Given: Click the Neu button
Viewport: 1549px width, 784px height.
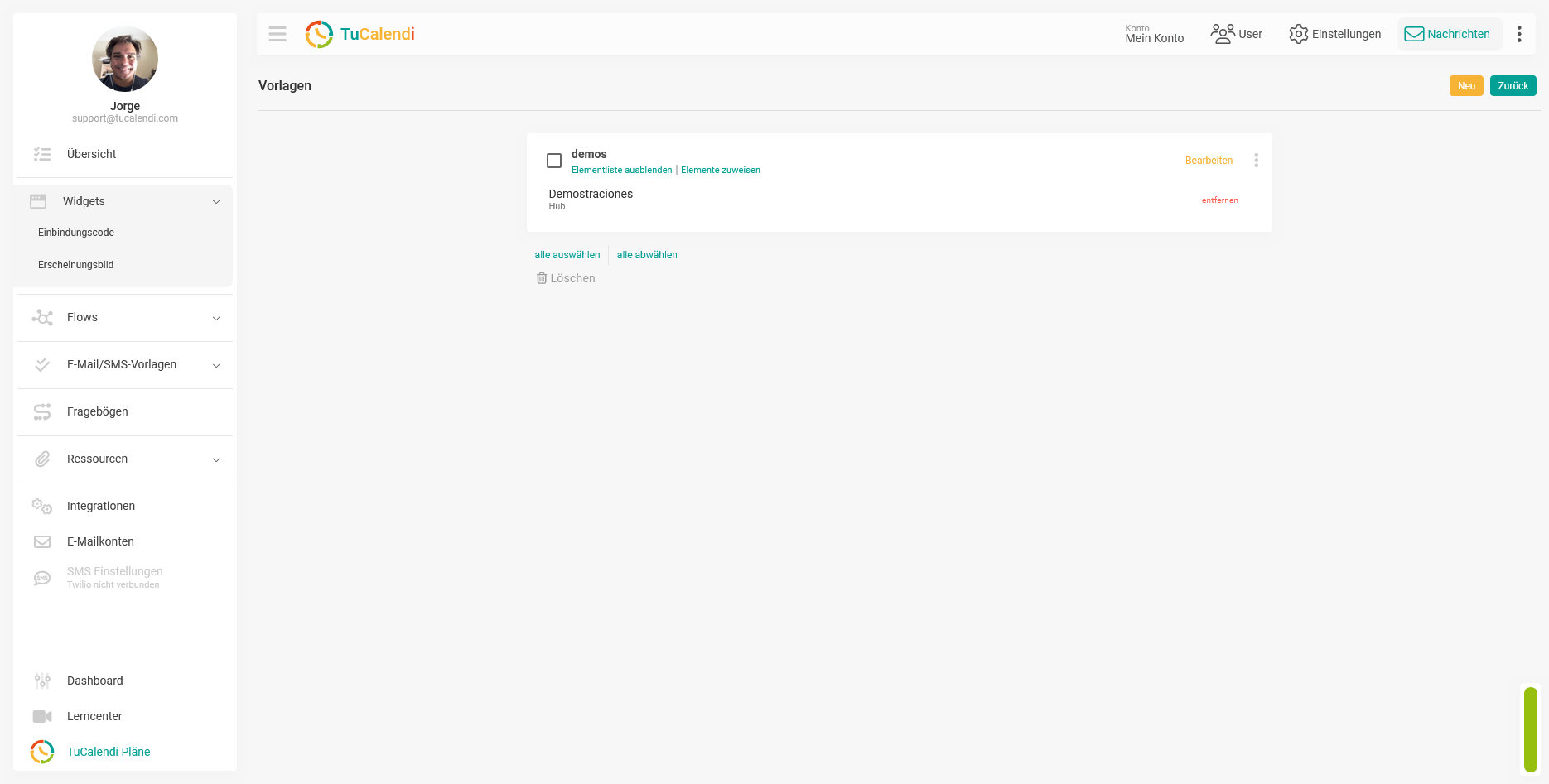Looking at the screenshot, I should pyautogui.click(x=1466, y=86).
